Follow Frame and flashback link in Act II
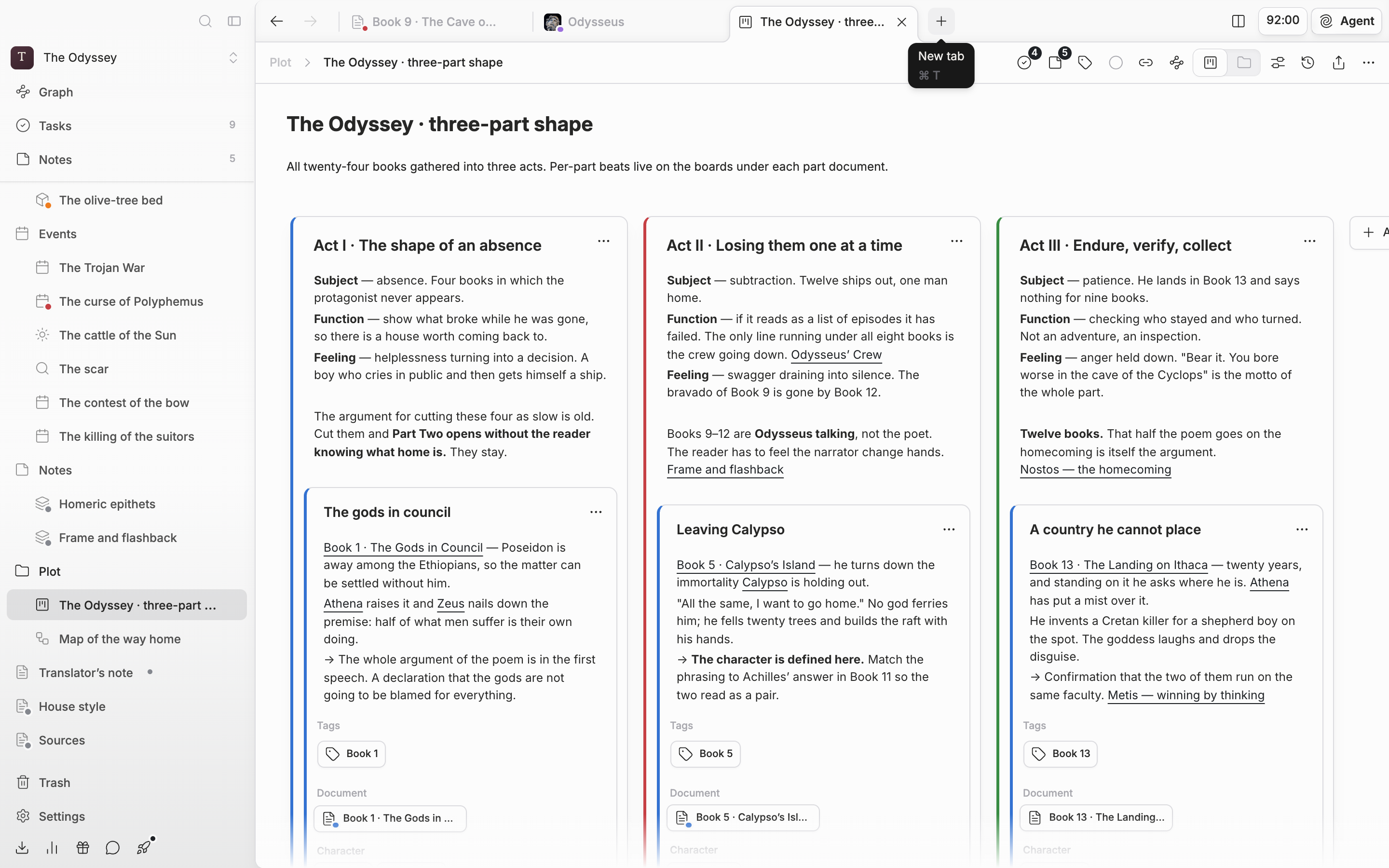The height and width of the screenshot is (868, 1389). 725,470
